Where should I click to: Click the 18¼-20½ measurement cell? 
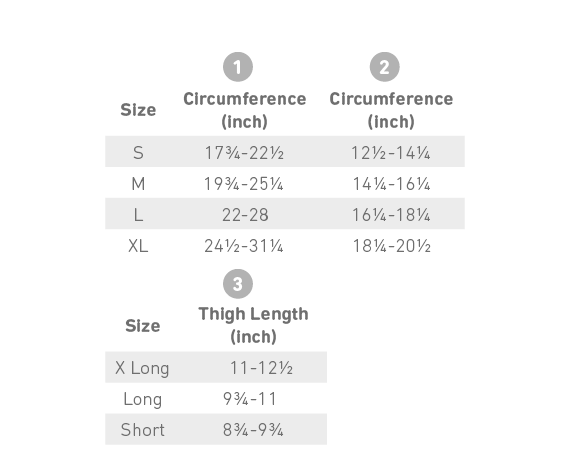[392, 246]
